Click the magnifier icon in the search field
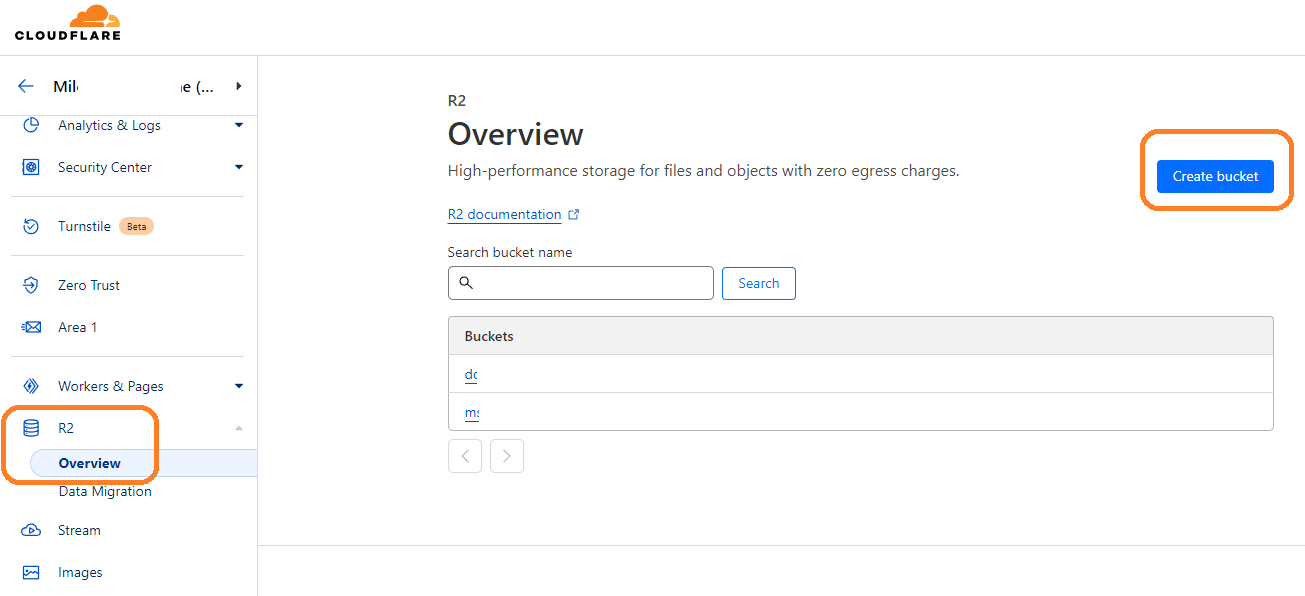The height and width of the screenshot is (596, 1305). pyautogui.click(x=466, y=283)
